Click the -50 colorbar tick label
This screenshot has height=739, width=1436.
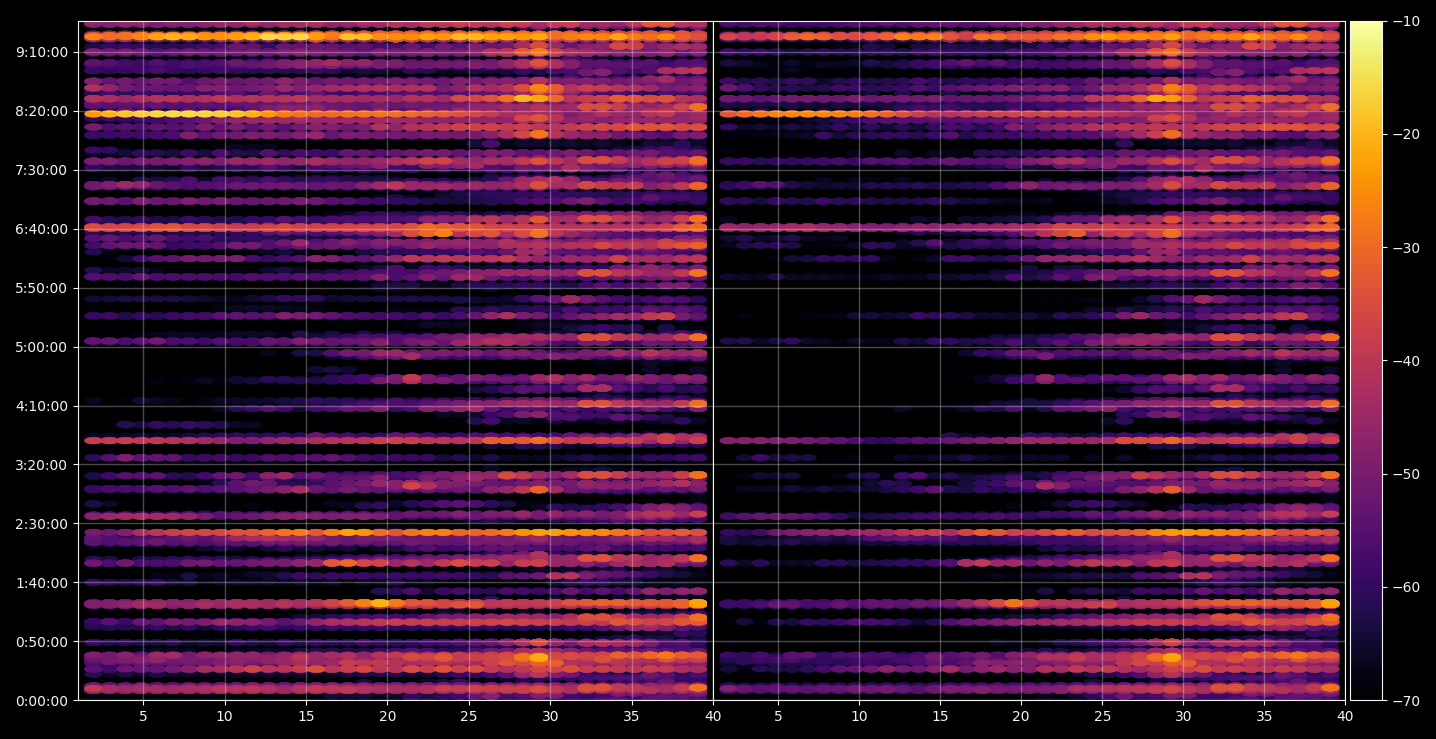coord(1406,474)
